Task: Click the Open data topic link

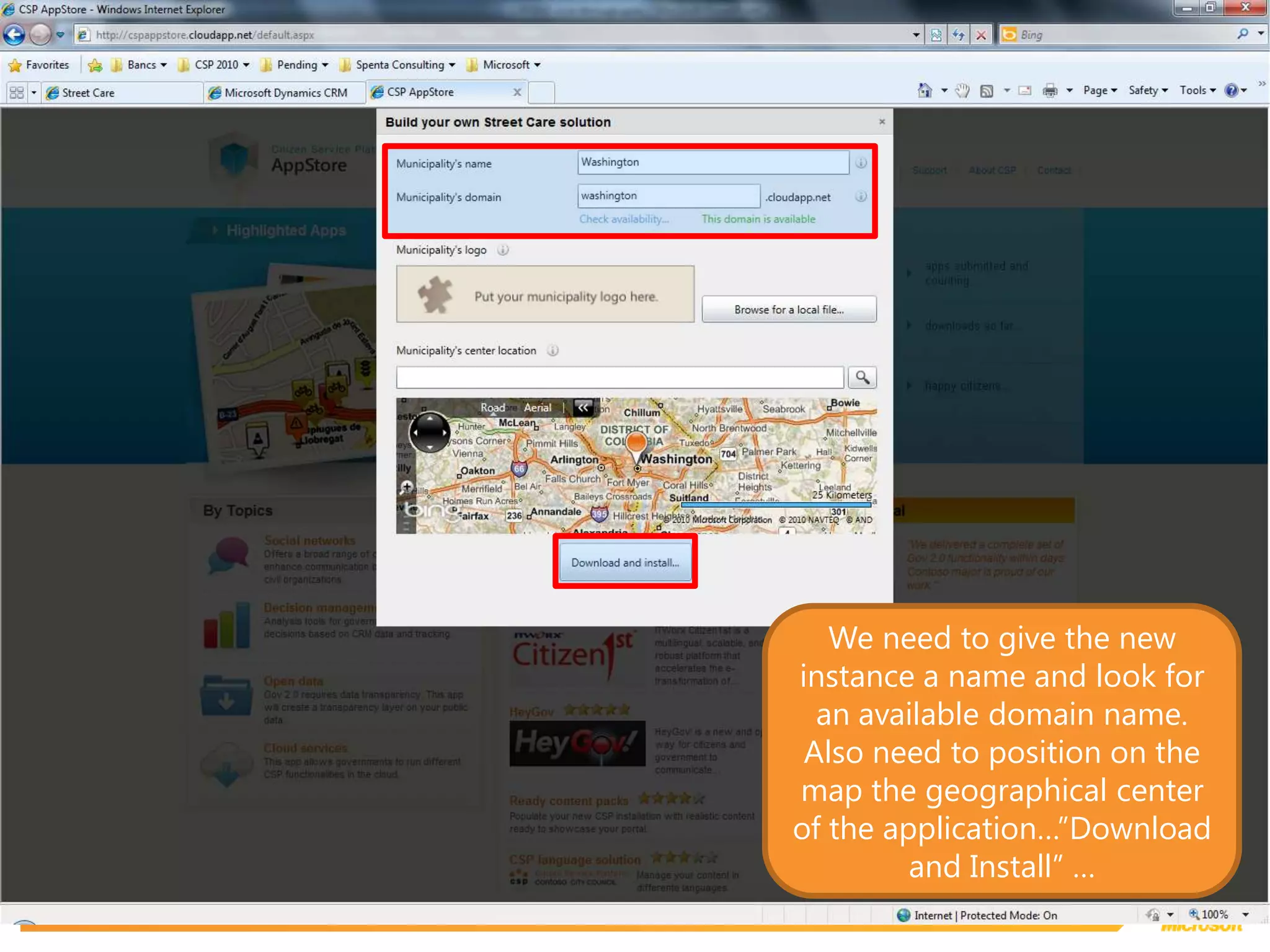Action: (293, 681)
